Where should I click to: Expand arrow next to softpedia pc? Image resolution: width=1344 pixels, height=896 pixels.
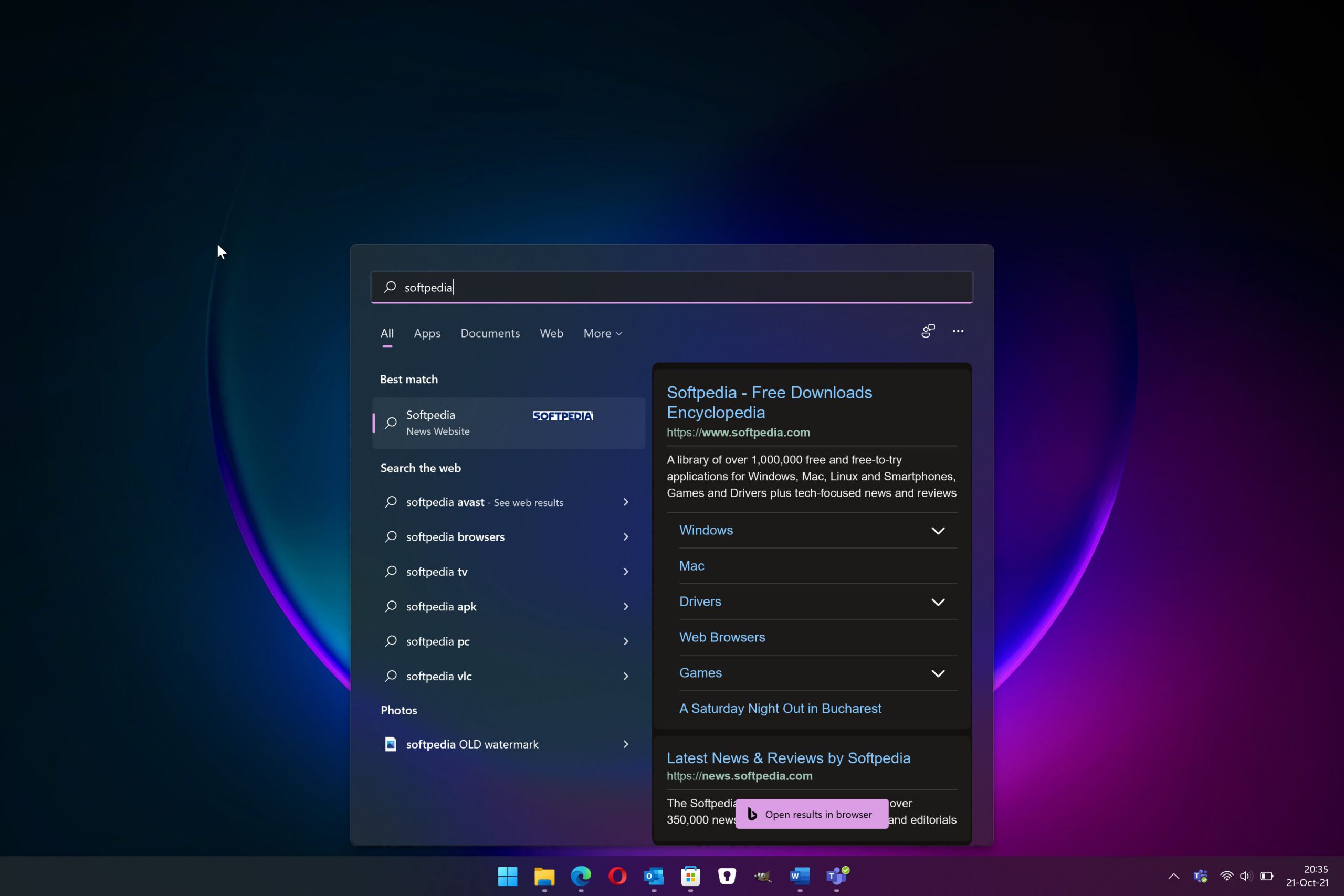pyautogui.click(x=626, y=642)
